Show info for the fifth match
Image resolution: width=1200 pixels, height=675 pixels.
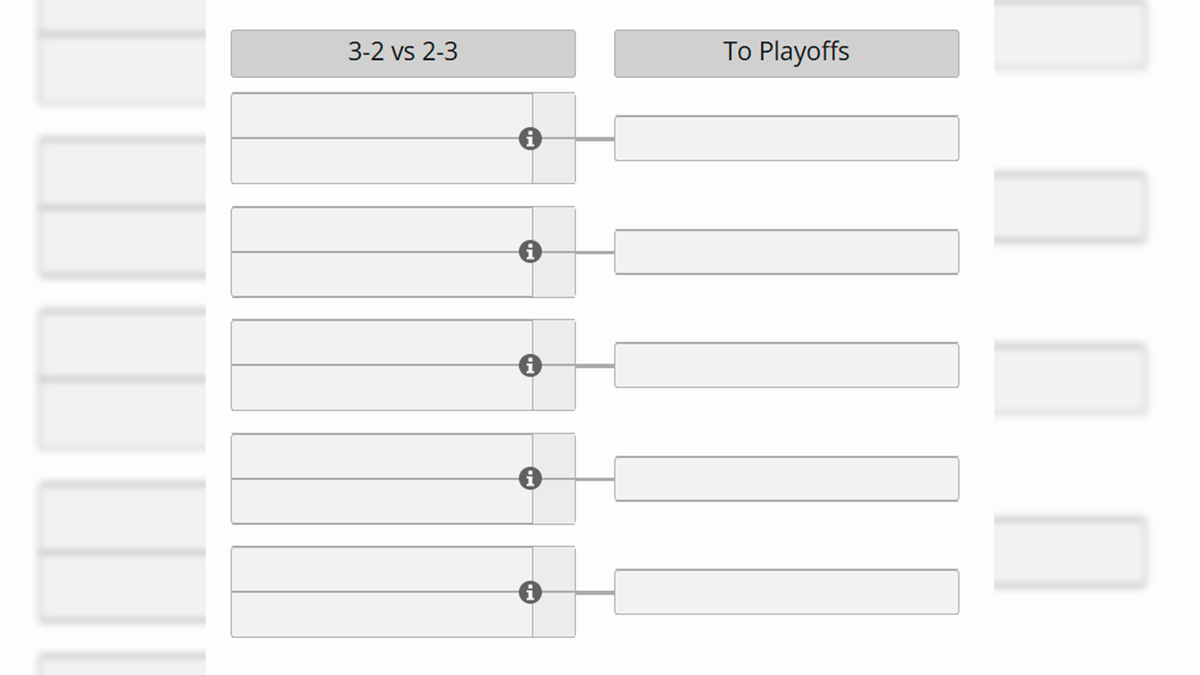click(530, 593)
